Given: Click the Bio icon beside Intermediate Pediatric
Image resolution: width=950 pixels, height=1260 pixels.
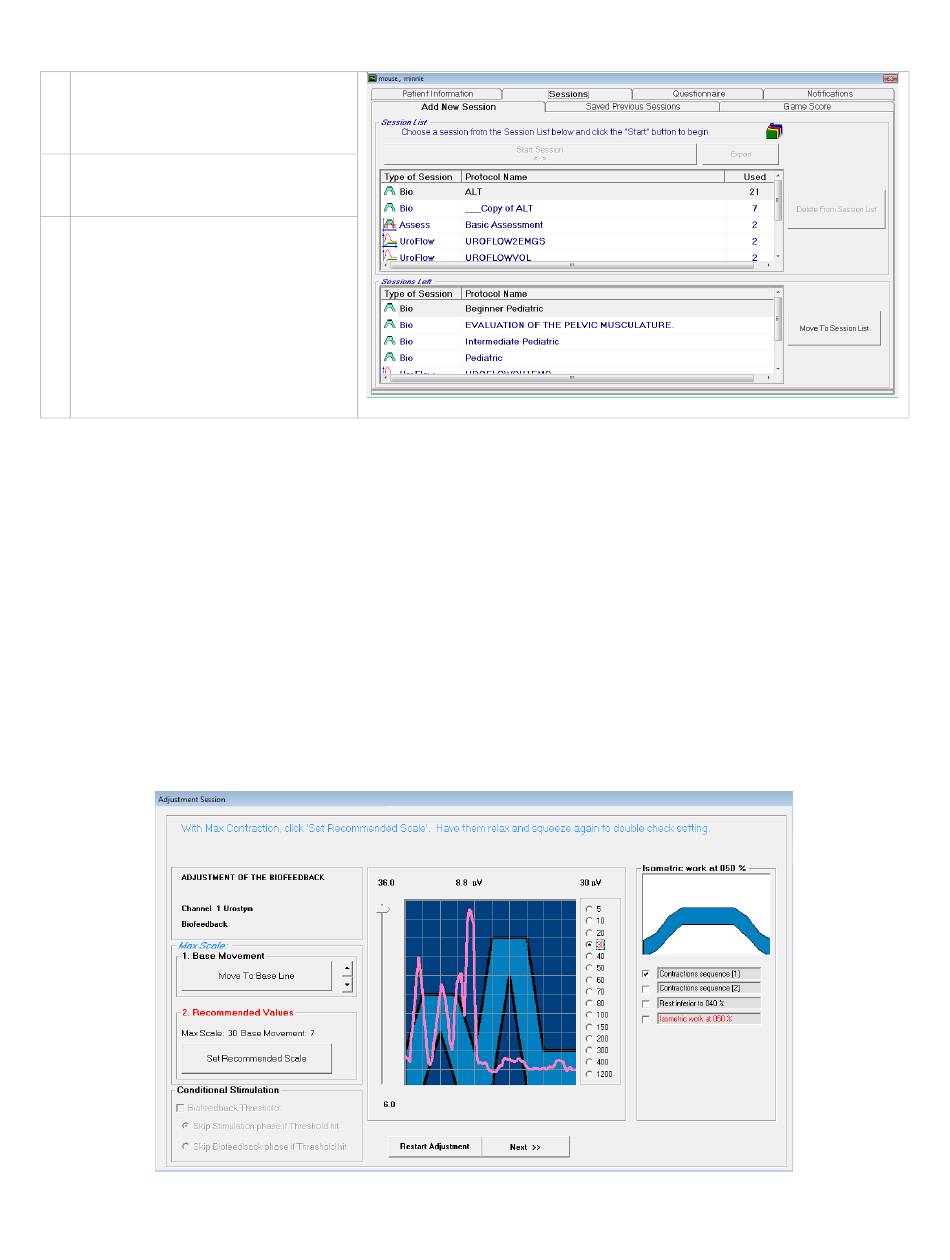Looking at the screenshot, I should [390, 342].
